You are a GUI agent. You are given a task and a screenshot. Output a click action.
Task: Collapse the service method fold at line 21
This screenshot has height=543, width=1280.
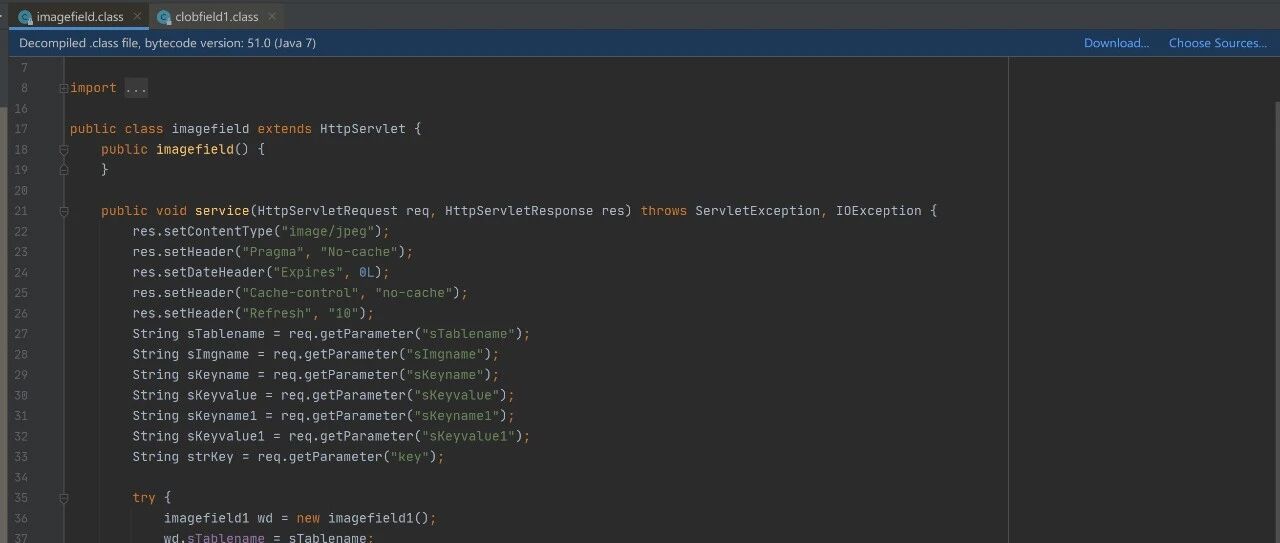(x=63, y=211)
